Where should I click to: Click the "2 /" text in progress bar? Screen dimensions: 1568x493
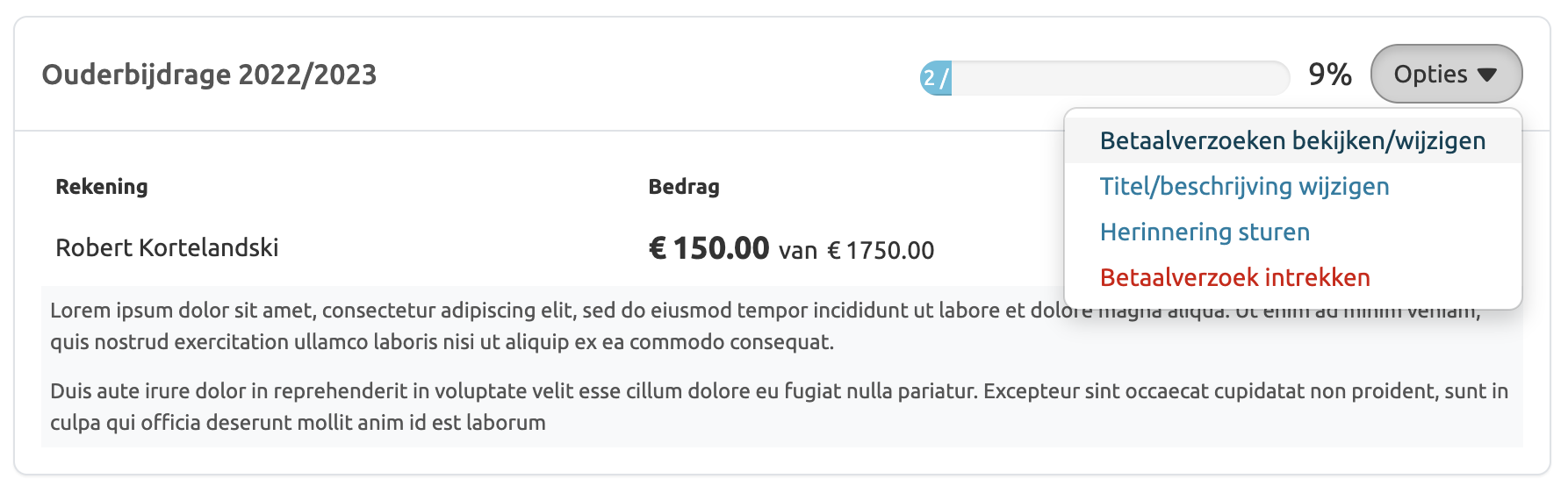click(937, 79)
